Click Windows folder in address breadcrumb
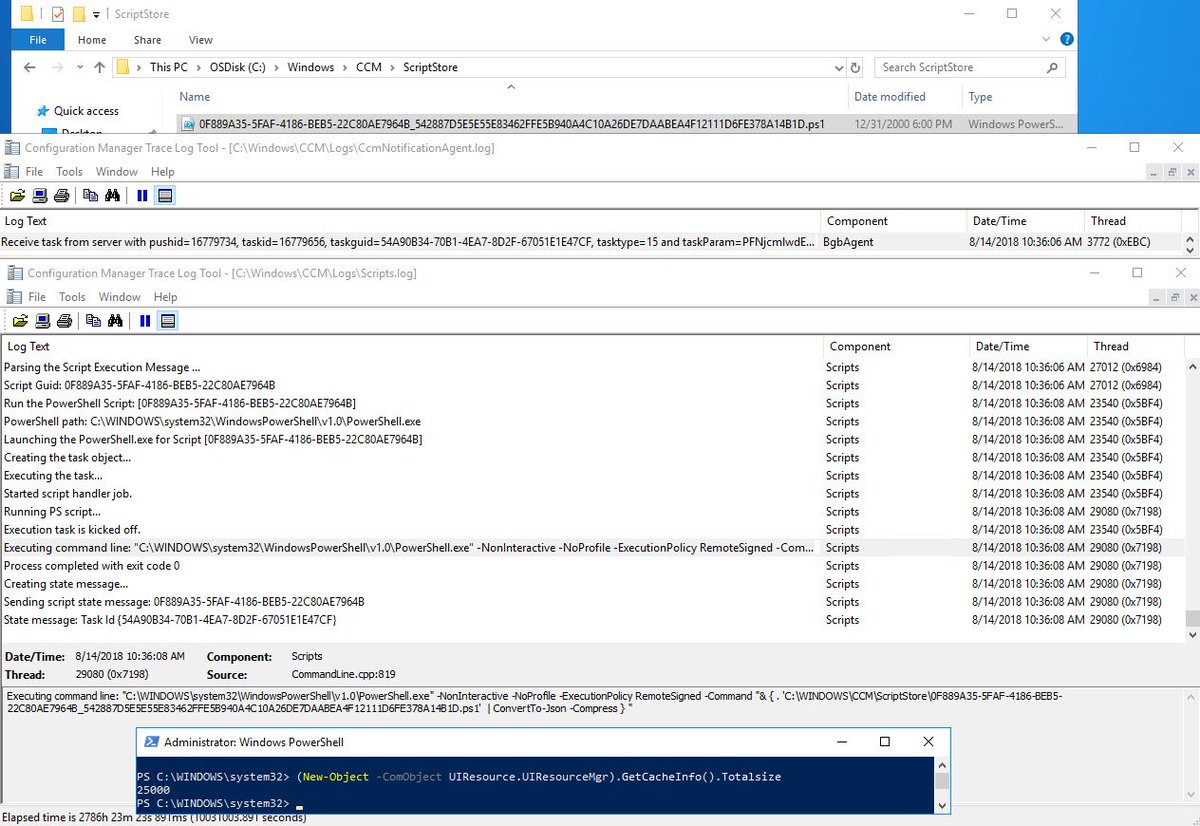The image size is (1200, 826). 311,68
